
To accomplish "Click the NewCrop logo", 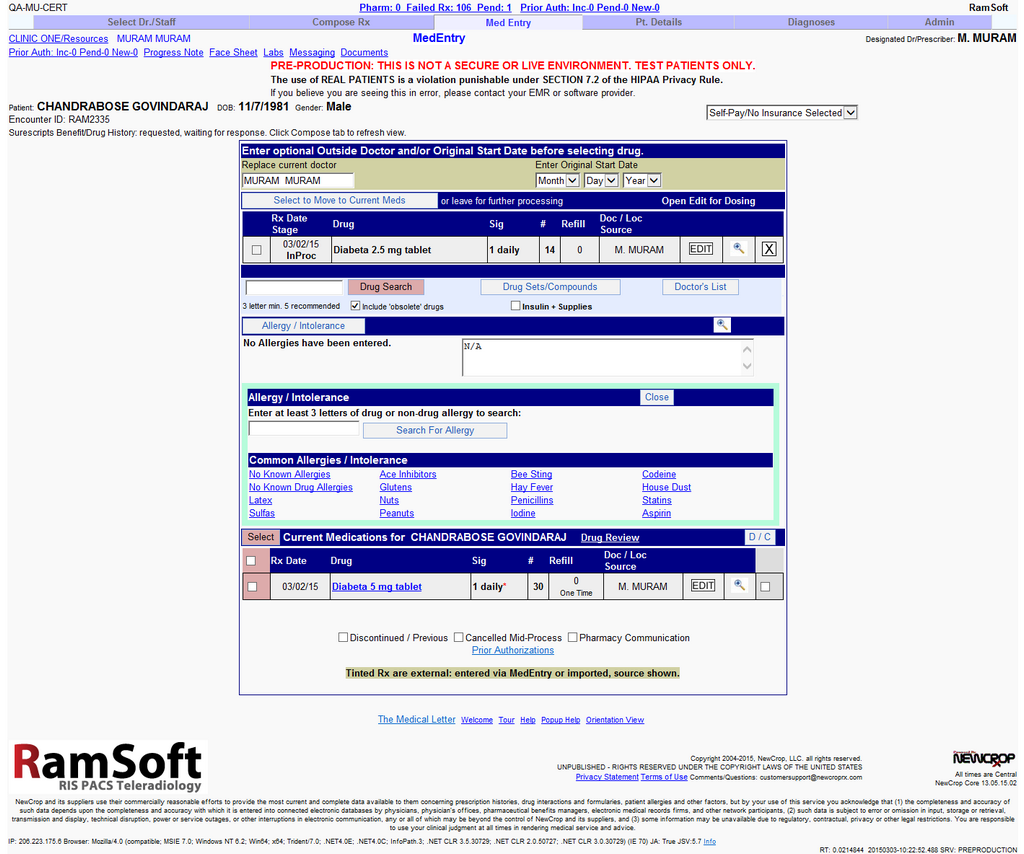I will tap(983, 758).
